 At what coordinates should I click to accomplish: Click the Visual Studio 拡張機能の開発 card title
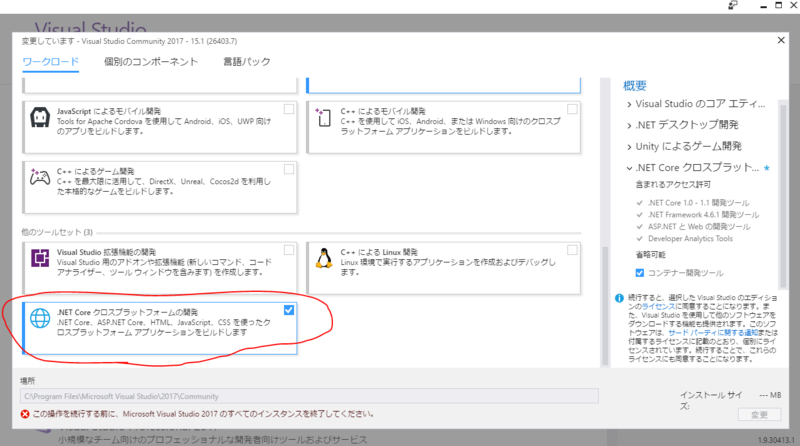pyautogui.click(x=107, y=252)
